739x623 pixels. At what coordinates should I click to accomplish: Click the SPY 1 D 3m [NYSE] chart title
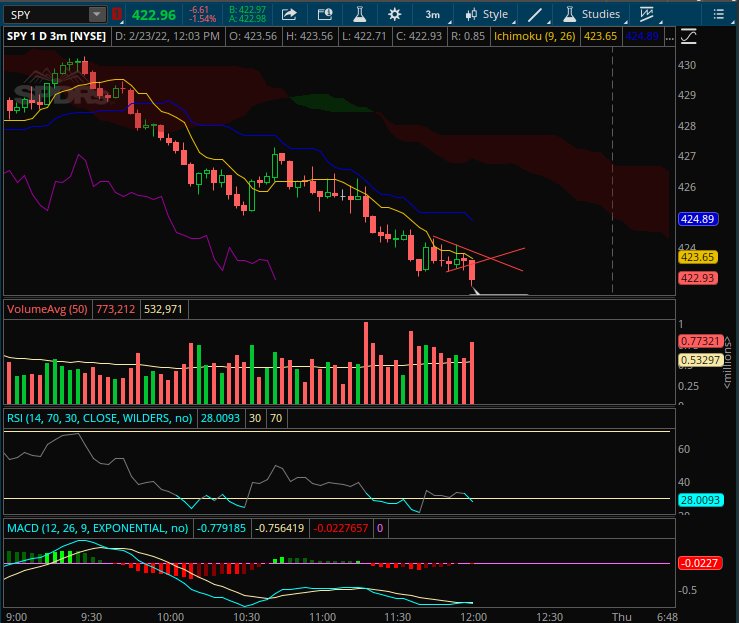(56, 36)
